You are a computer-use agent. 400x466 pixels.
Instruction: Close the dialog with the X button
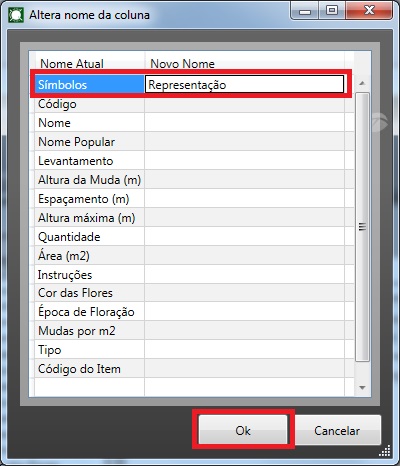coord(369,11)
